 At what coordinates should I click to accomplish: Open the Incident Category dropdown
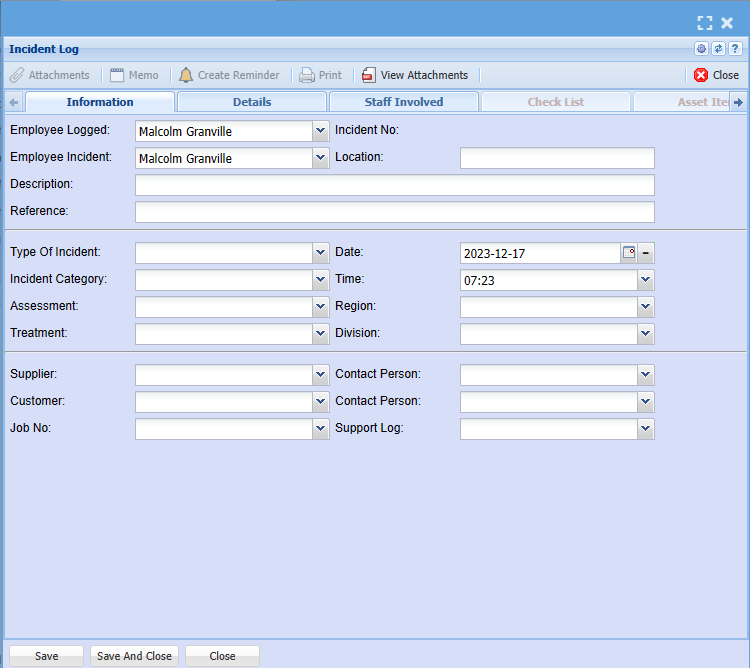point(320,280)
